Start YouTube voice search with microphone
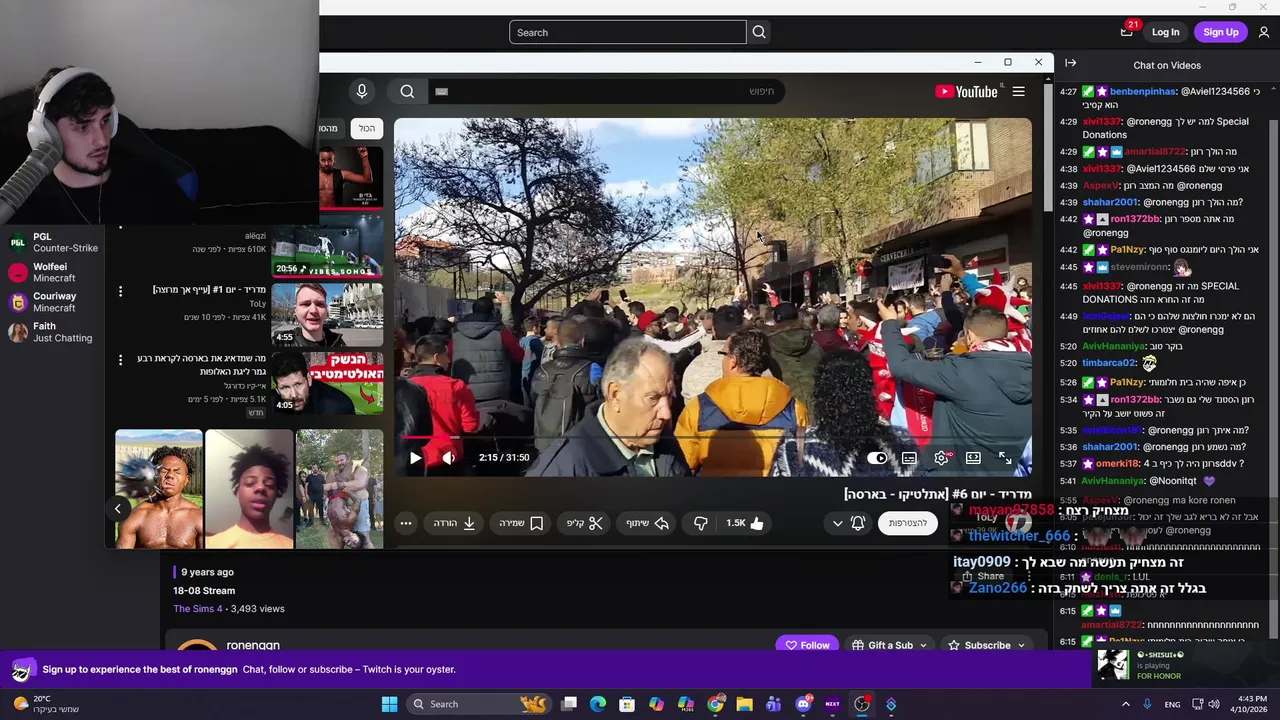The width and height of the screenshot is (1280, 720). [362, 92]
